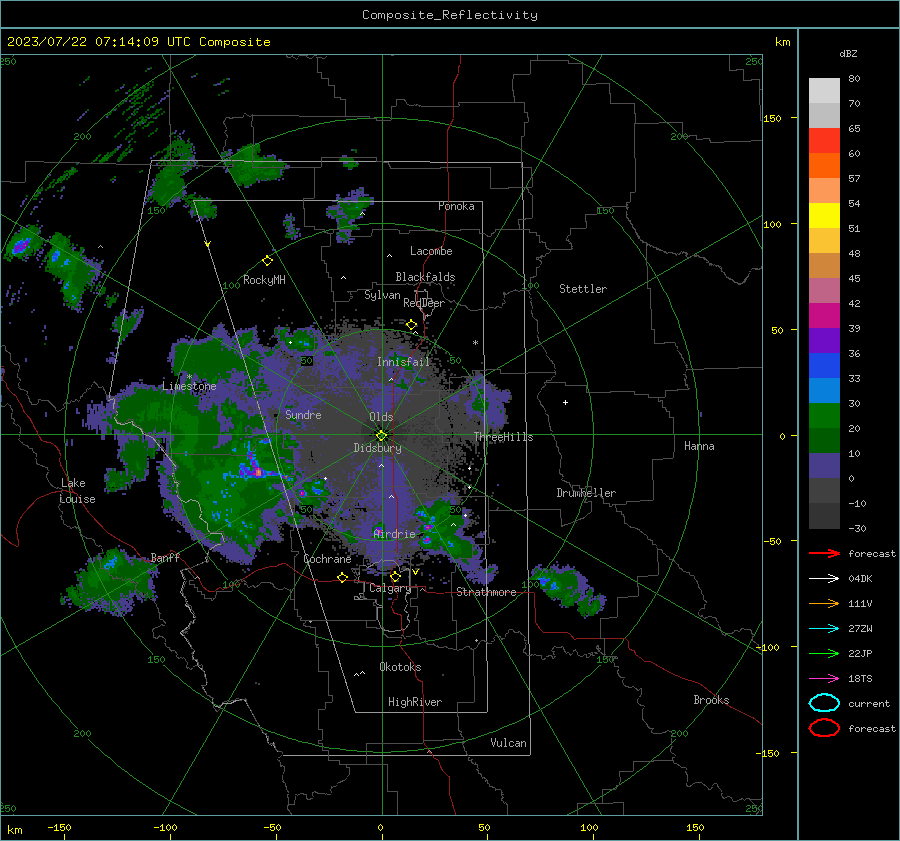Click the RedDeer city label
Image resolution: width=900 pixels, height=841 pixels.
click(424, 303)
